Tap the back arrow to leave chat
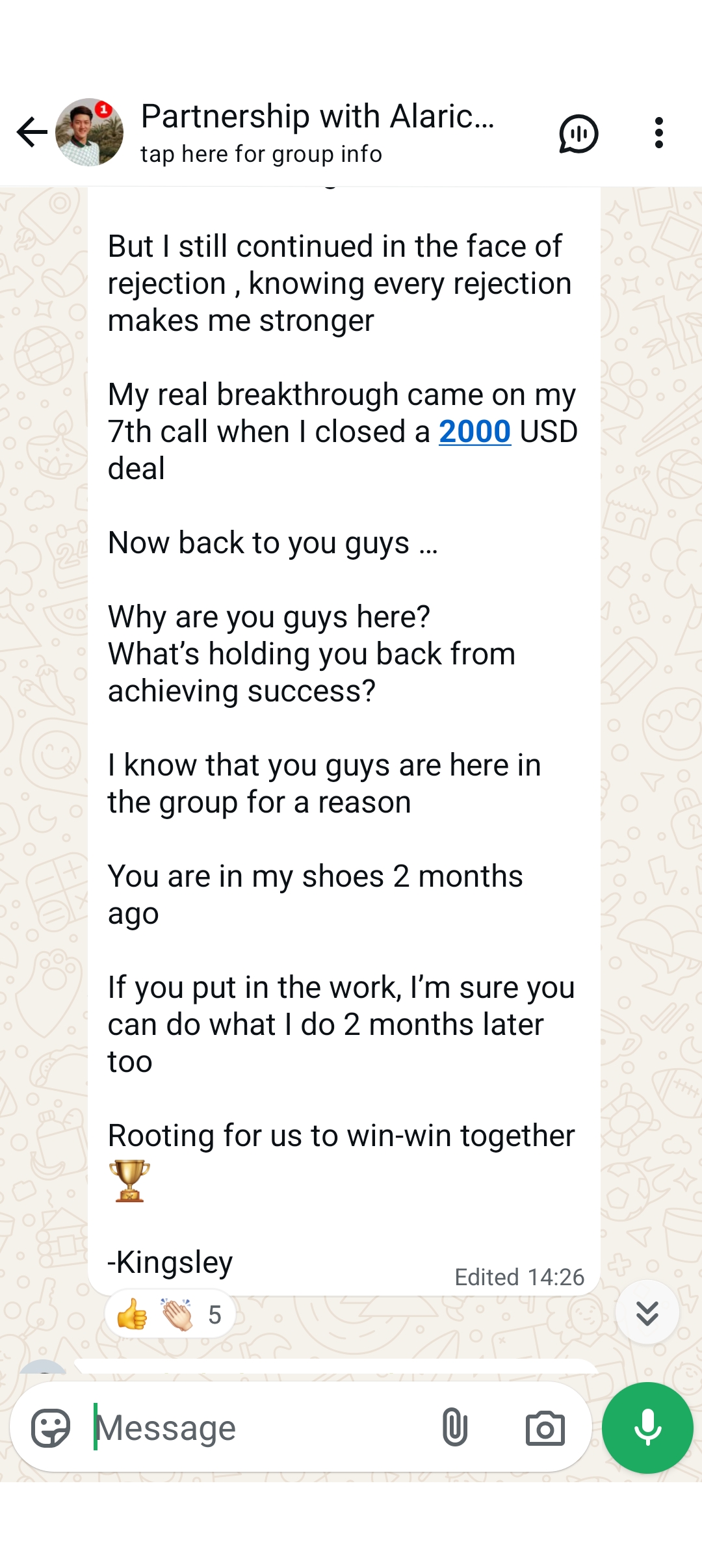Screen dimensions: 702x1568 [32, 133]
